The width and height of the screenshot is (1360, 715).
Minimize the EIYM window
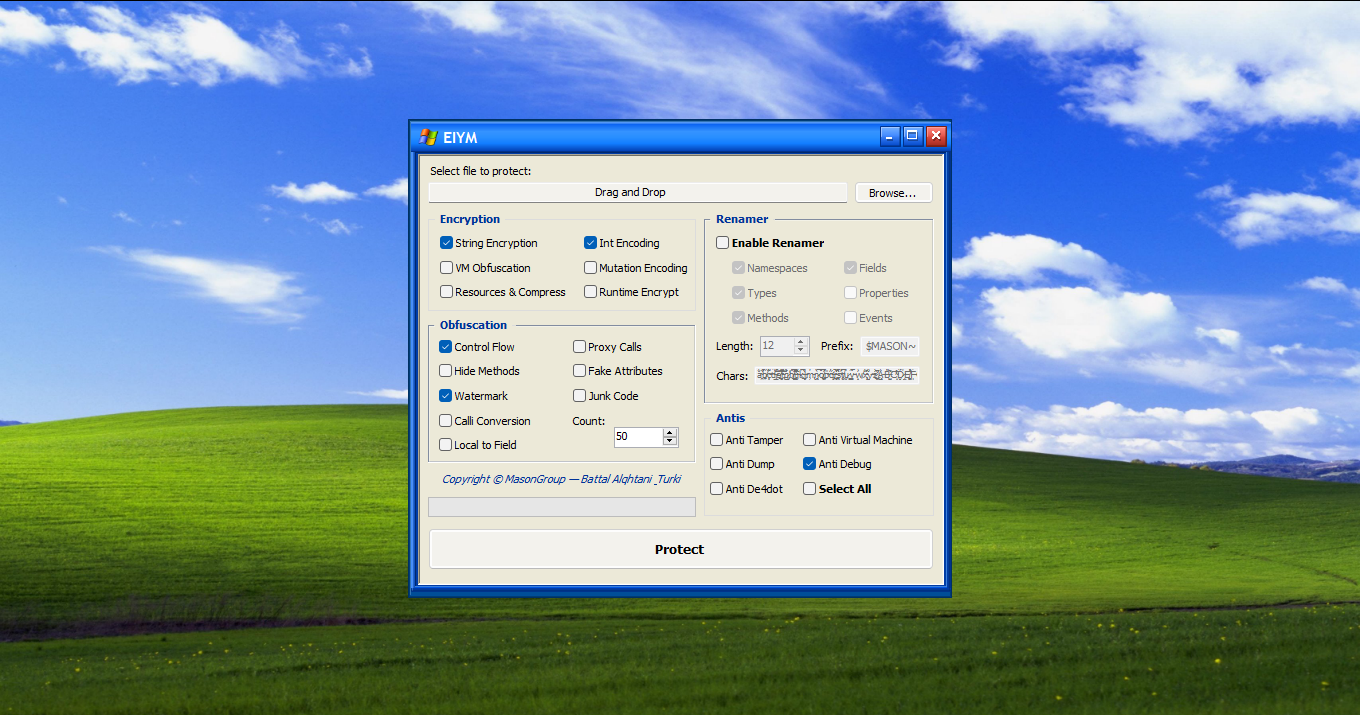coord(890,136)
